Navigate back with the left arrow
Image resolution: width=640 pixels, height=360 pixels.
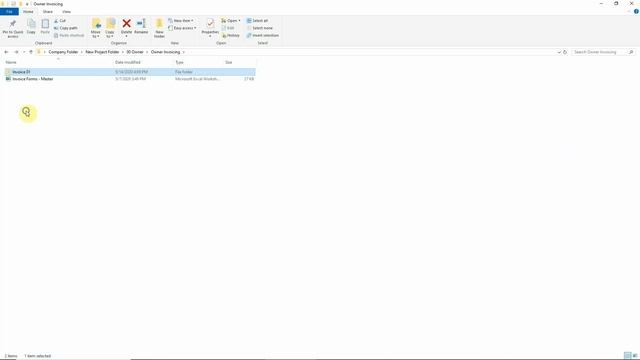(6, 52)
